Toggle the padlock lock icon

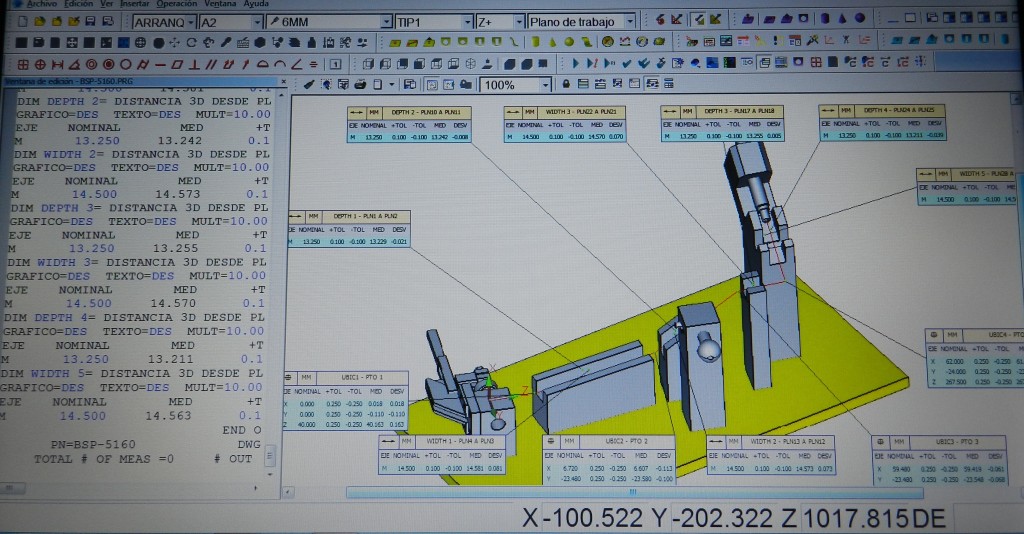pyautogui.click(x=567, y=85)
